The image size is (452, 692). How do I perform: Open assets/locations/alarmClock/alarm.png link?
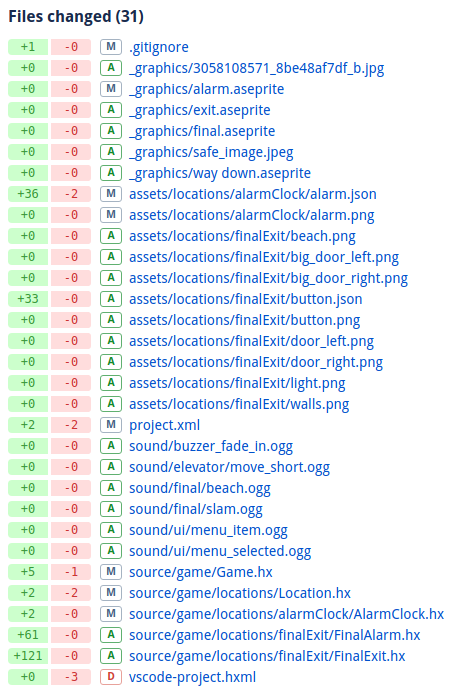252,215
